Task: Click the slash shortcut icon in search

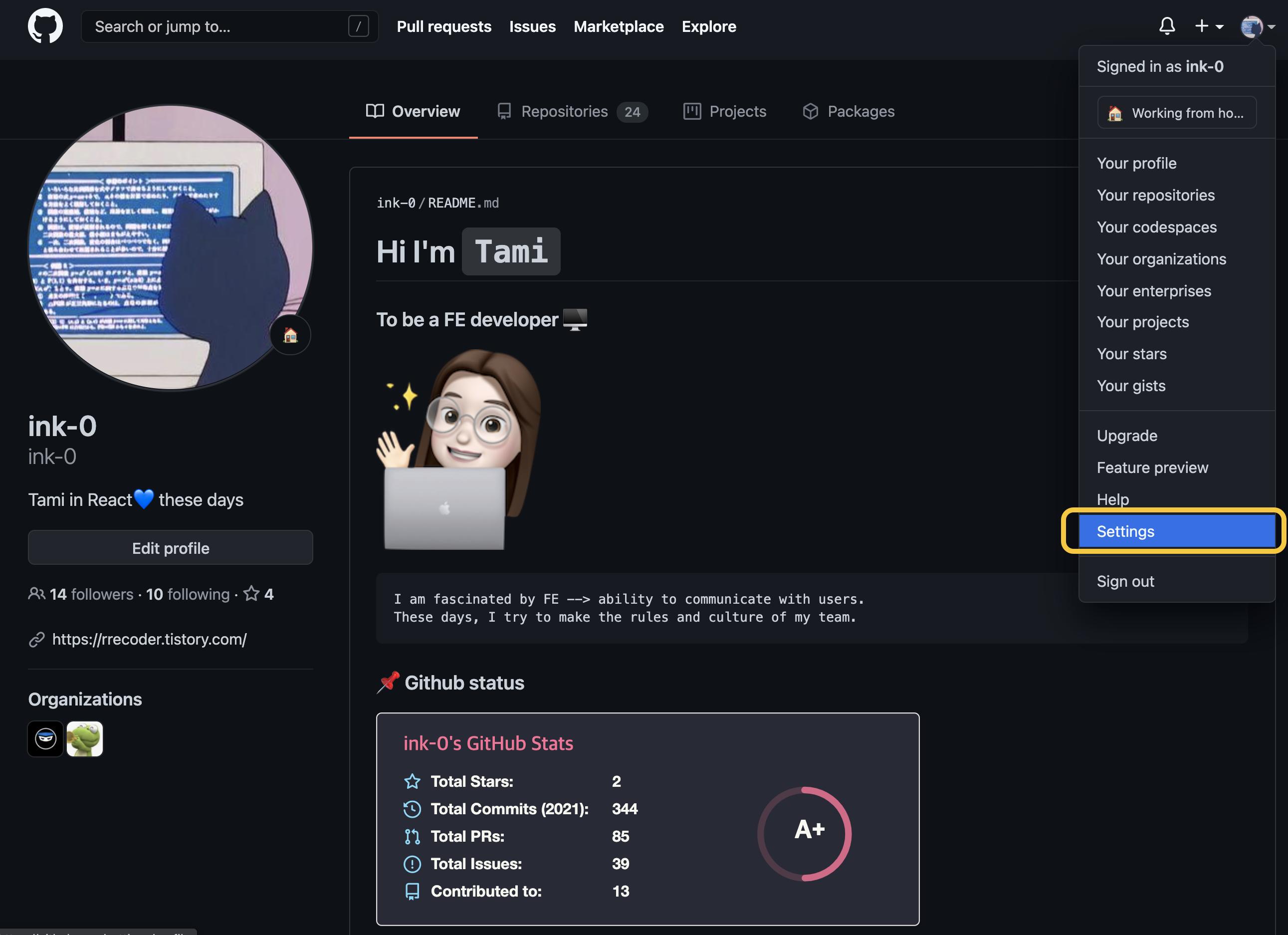Action: click(x=358, y=26)
